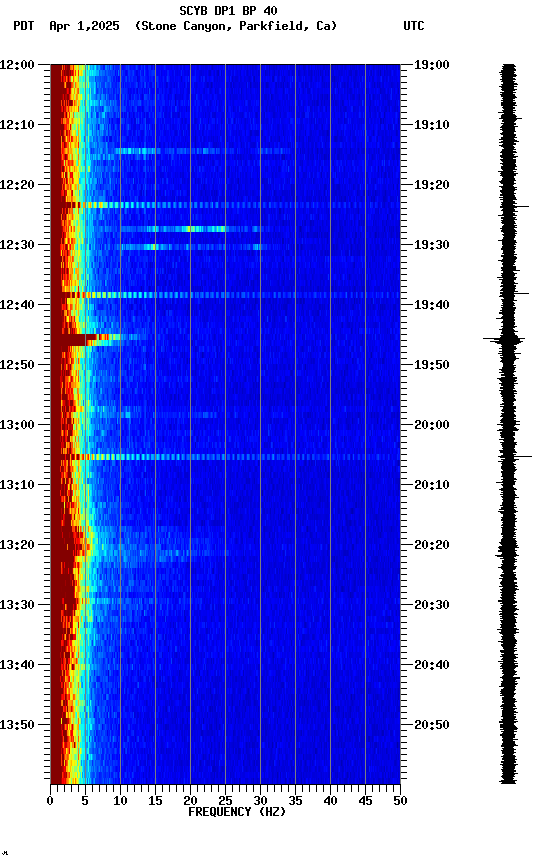The height and width of the screenshot is (864, 552).
Task: Click the 20:00 UTC time label
Action: [432, 425]
